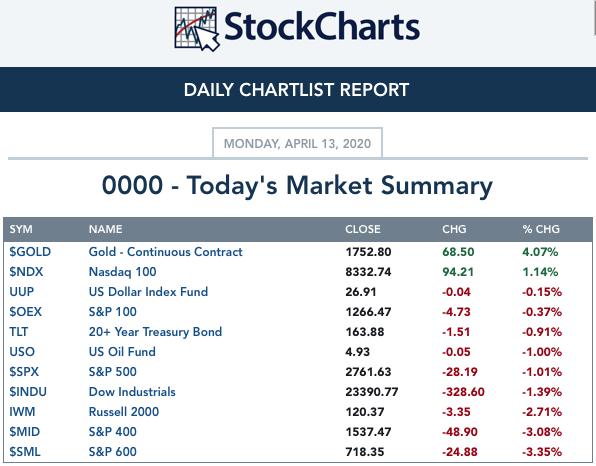
Task: Open the $GOLD symbol link
Action: [x=30, y=252]
